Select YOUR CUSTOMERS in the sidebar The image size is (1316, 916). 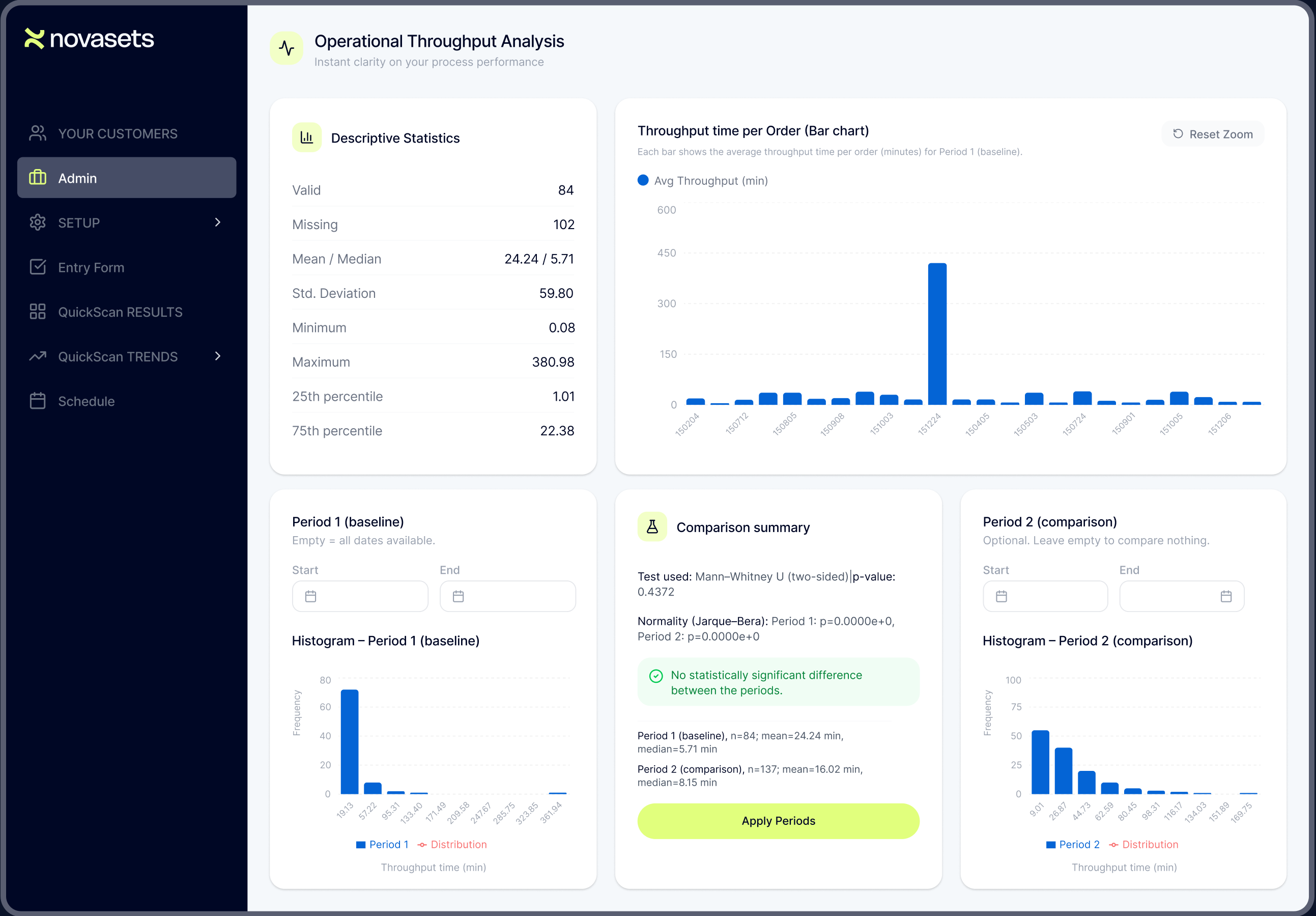click(117, 133)
